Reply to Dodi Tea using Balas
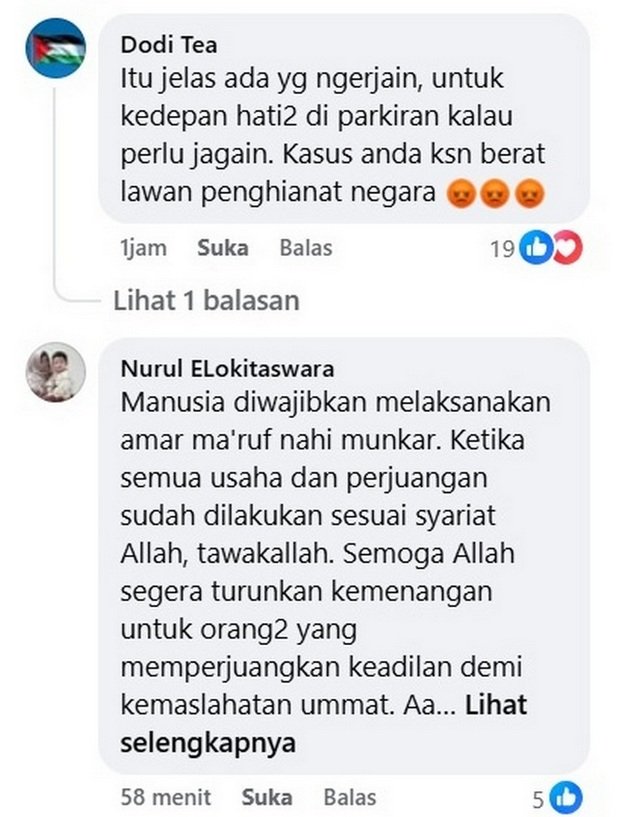This screenshot has height=817, width=640. click(306, 248)
